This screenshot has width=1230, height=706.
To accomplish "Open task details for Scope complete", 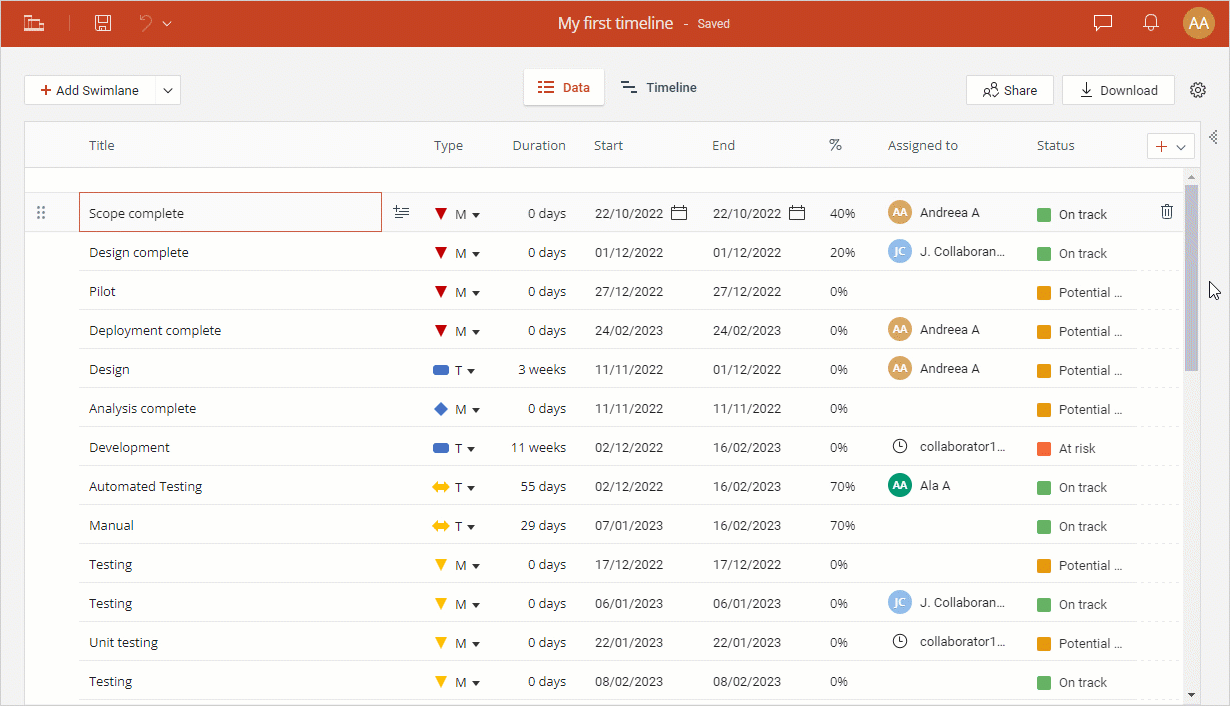I will (401, 212).
